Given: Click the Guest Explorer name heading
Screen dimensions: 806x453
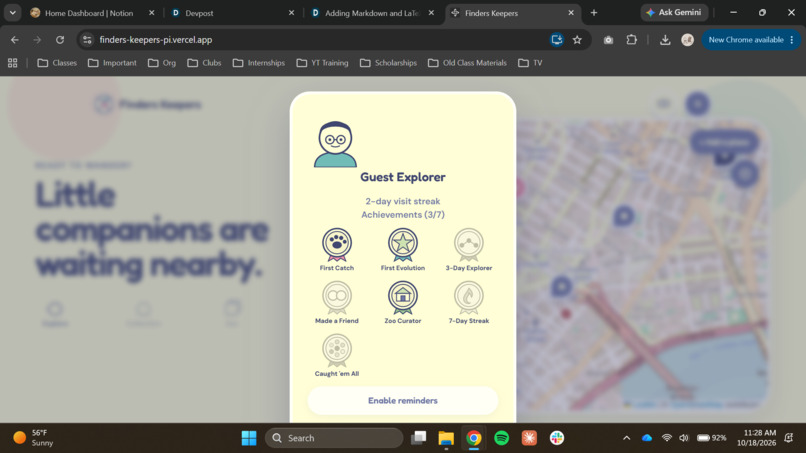Looking at the screenshot, I should [402, 177].
